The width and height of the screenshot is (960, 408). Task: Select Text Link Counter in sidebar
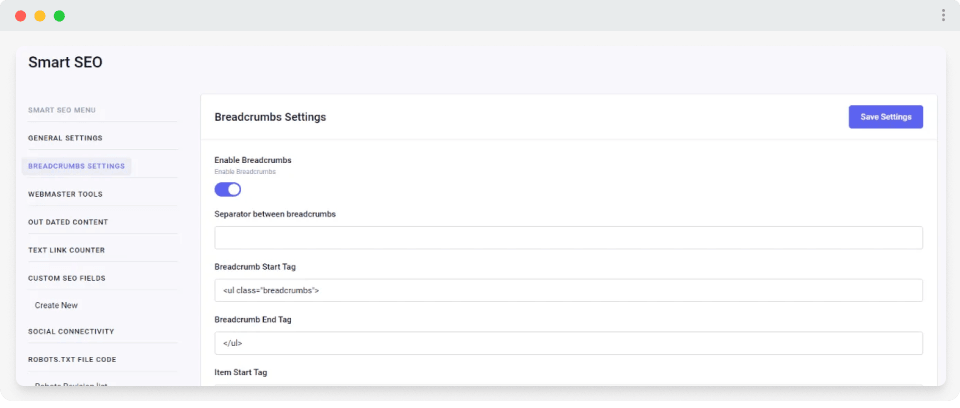point(66,250)
